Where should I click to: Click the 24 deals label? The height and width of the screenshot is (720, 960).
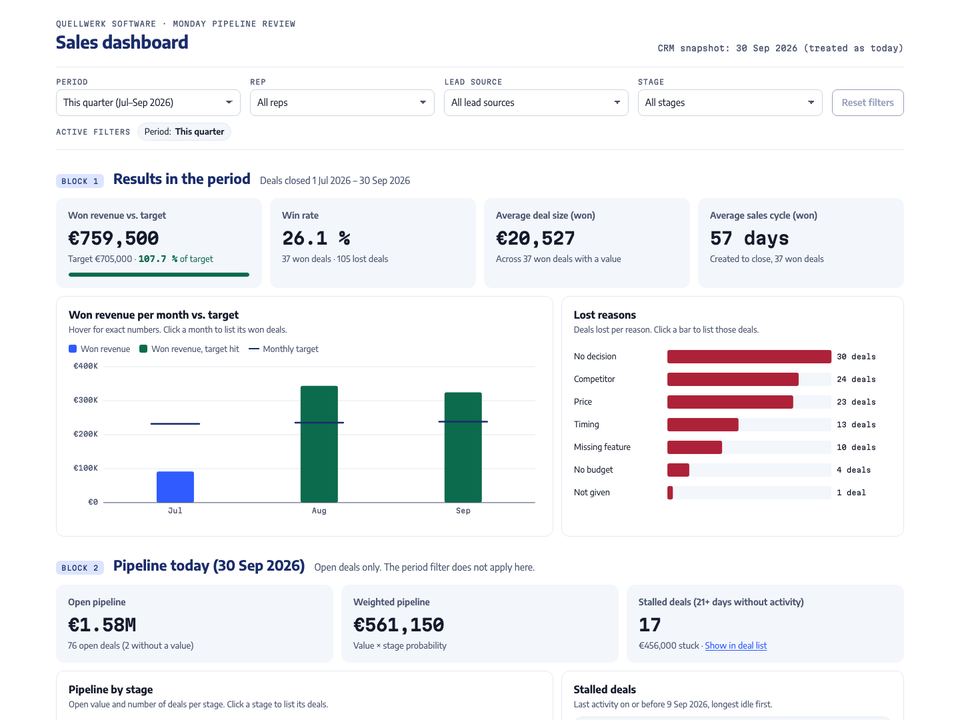coord(856,379)
